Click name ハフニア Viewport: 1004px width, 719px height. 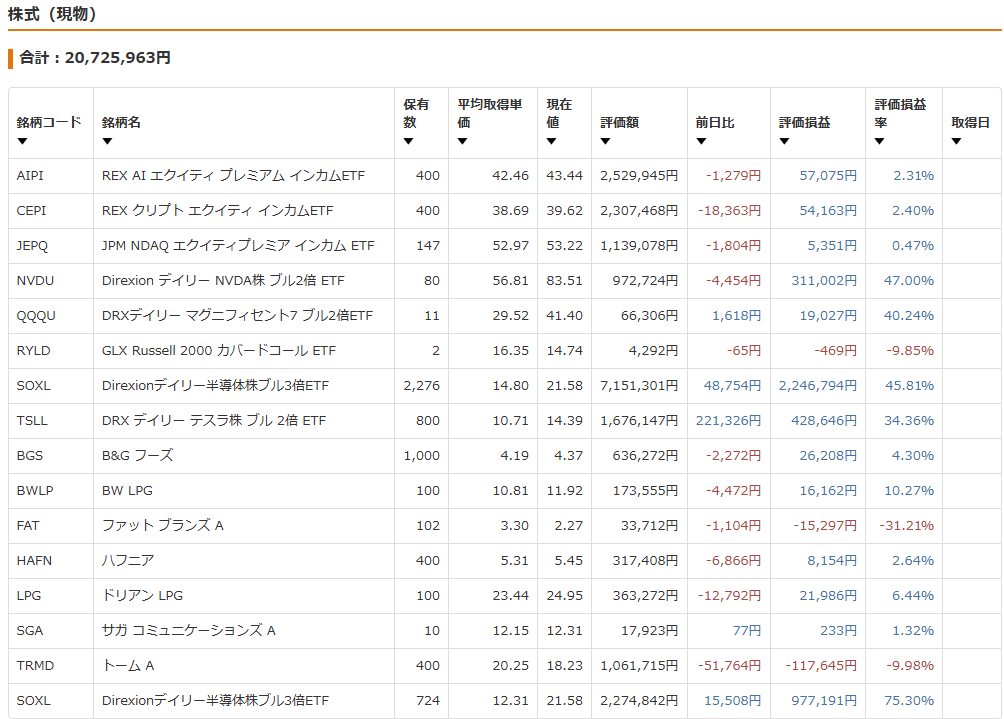pos(128,561)
